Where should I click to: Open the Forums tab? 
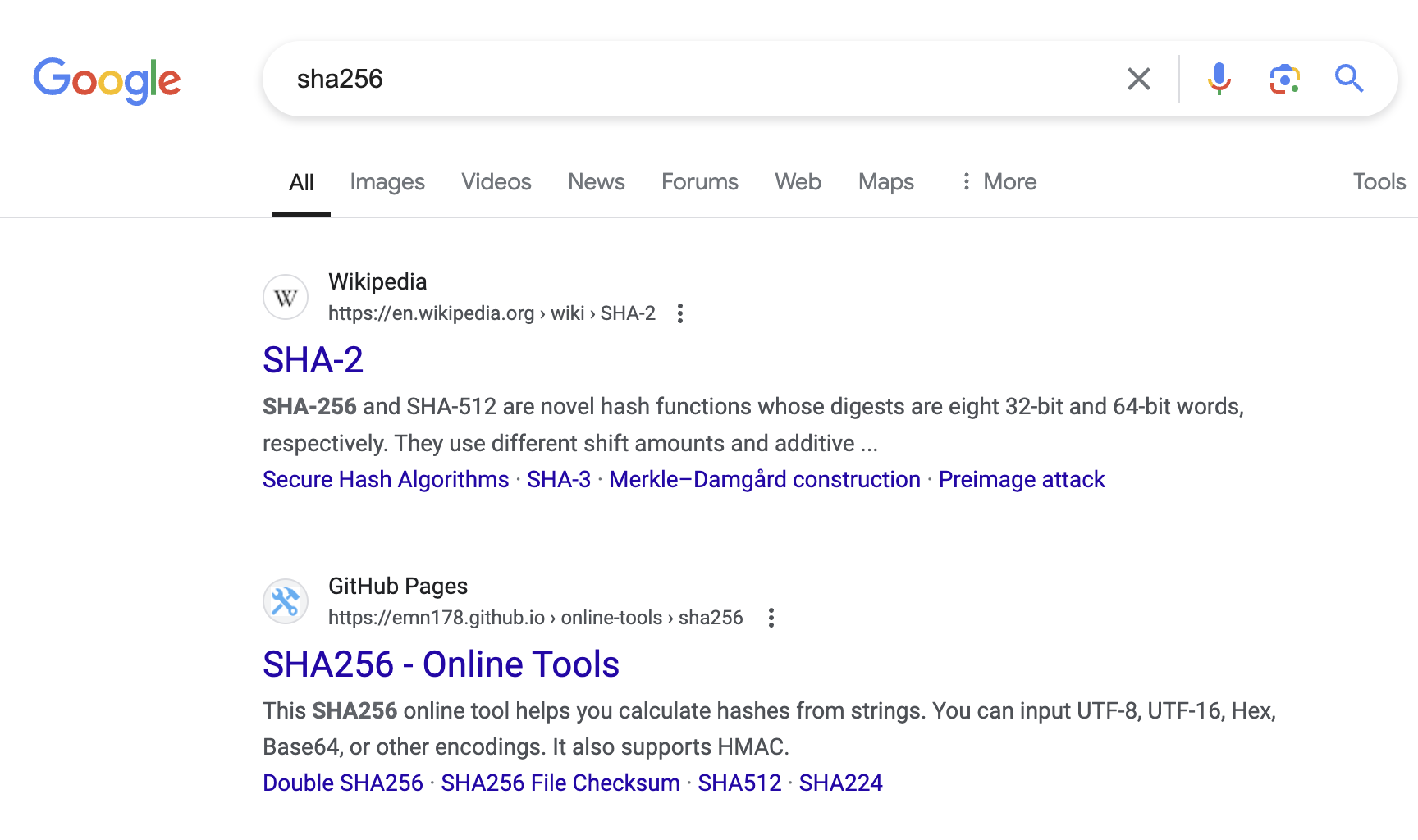click(x=700, y=182)
